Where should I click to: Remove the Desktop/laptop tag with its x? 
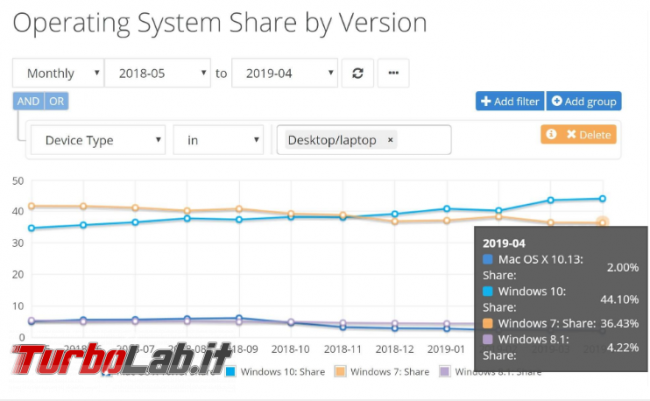pyautogui.click(x=390, y=140)
